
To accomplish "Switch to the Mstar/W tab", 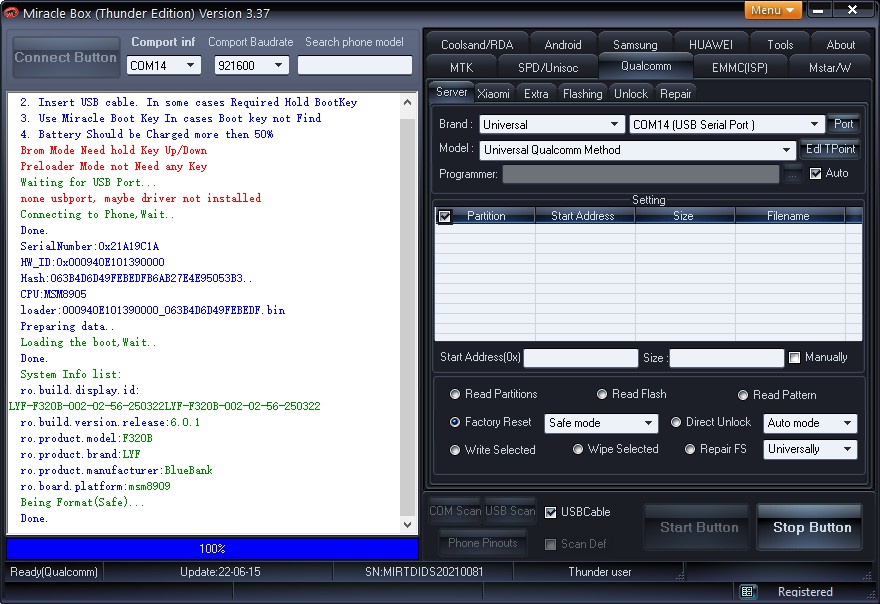I will pyautogui.click(x=829, y=67).
